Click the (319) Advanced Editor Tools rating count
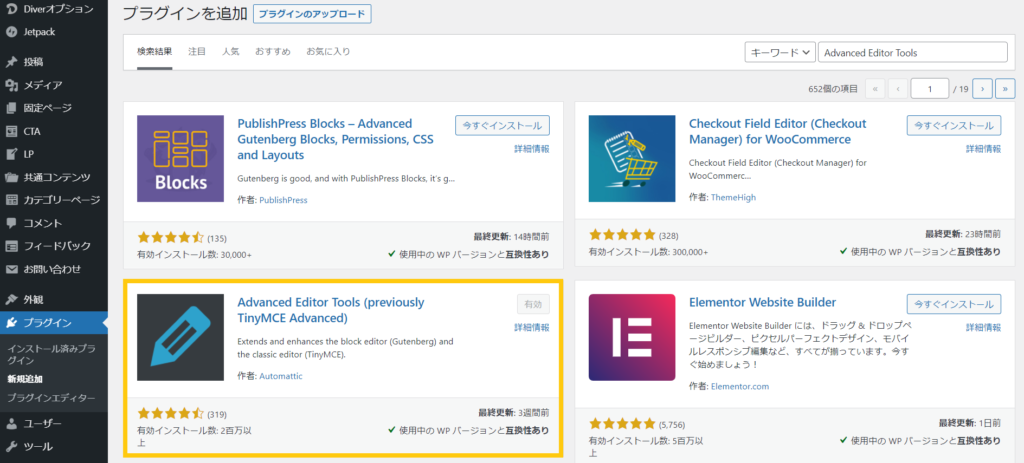Viewport: 1024px width, 463px height. [x=217, y=414]
